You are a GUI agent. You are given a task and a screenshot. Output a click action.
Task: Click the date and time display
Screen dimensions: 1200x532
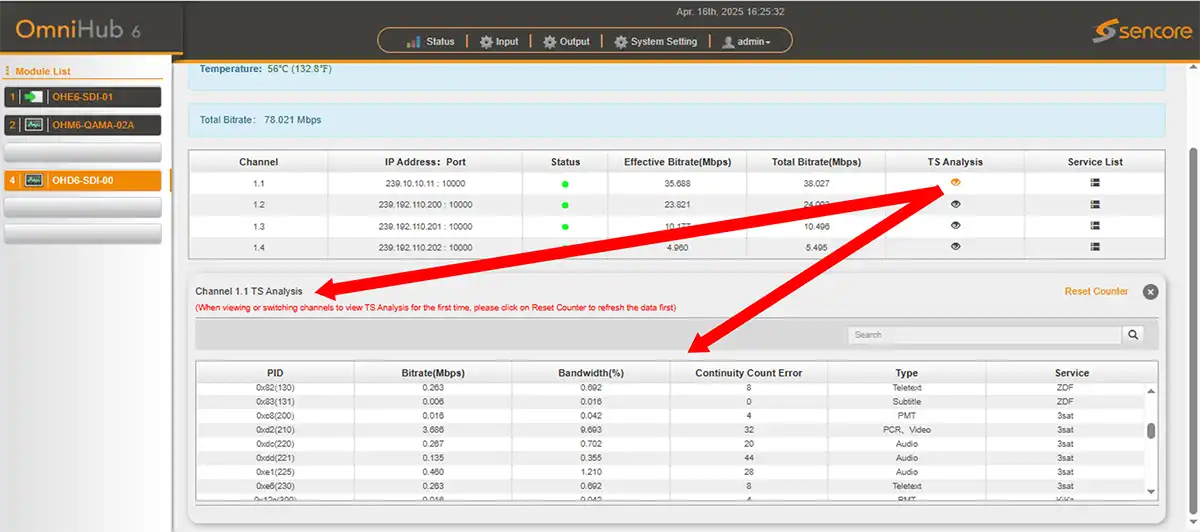(x=729, y=12)
